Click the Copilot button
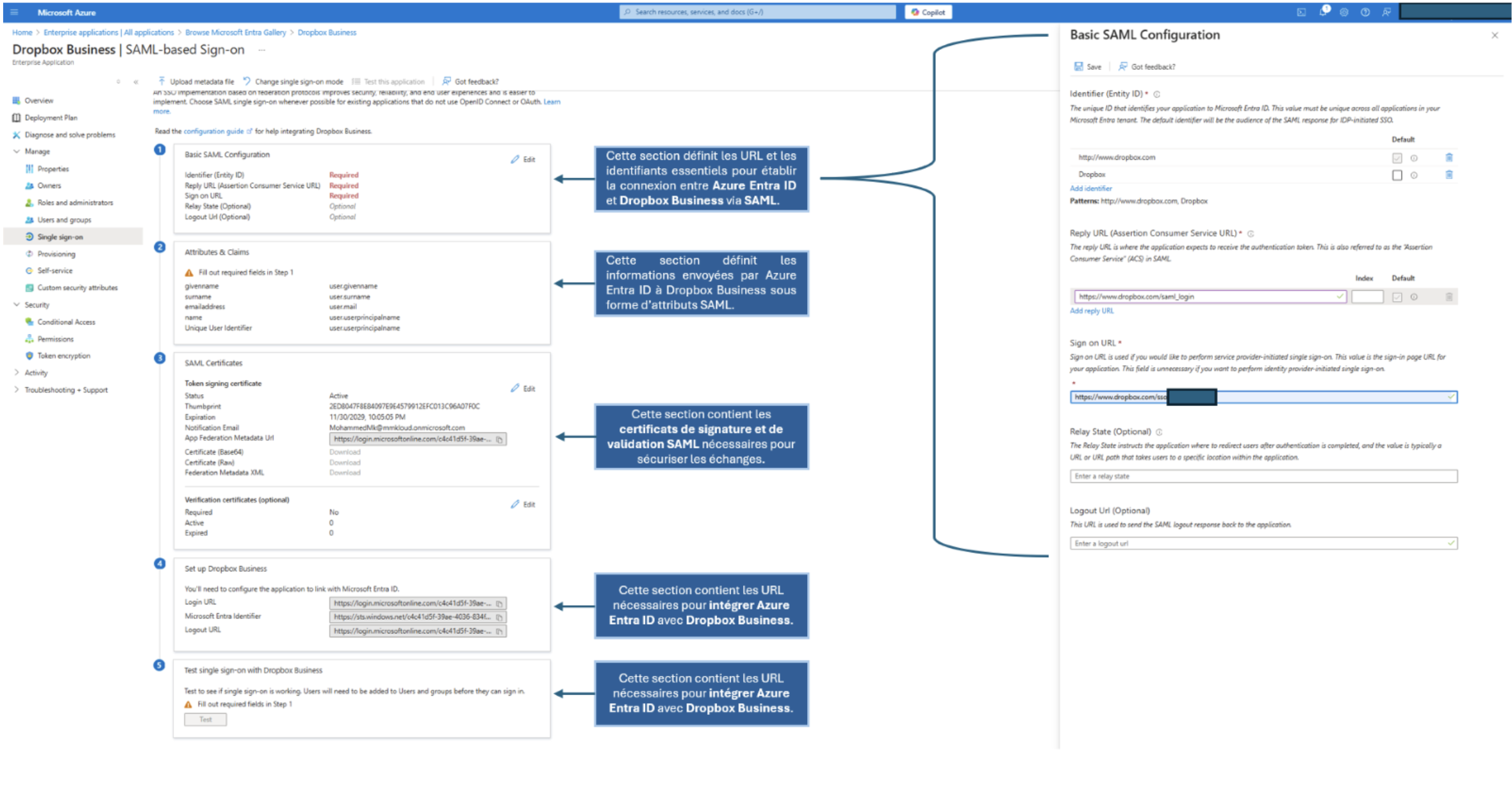This screenshot has height=787, width=1512. point(928,12)
